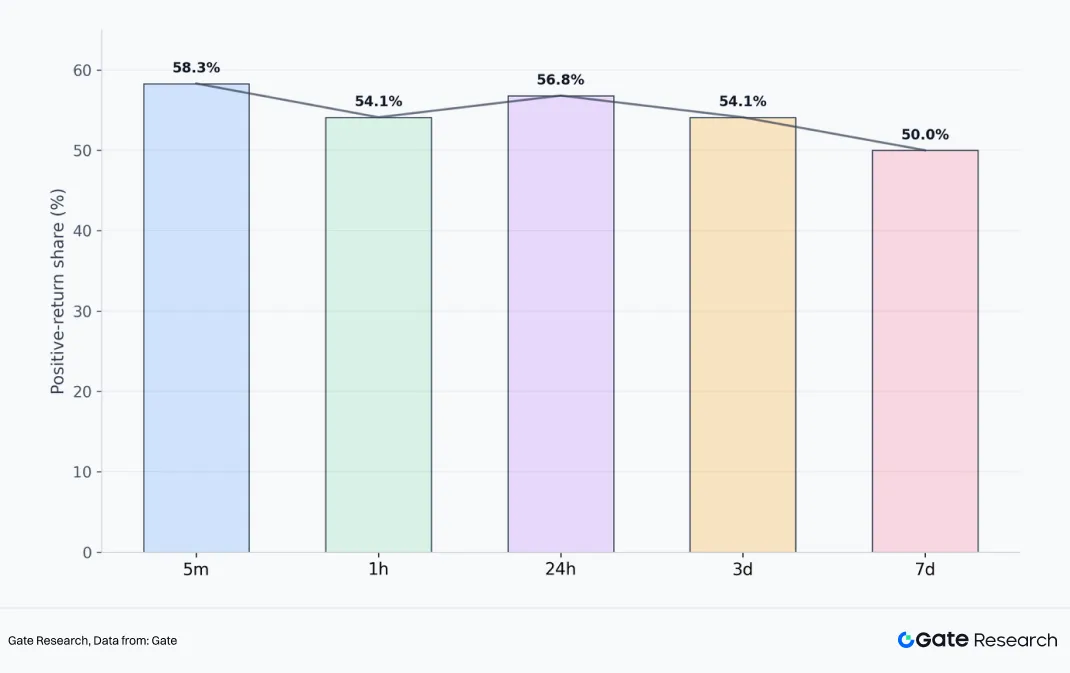Click the 60 y-axis tick label
This screenshot has width=1070, height=673.
80,70
